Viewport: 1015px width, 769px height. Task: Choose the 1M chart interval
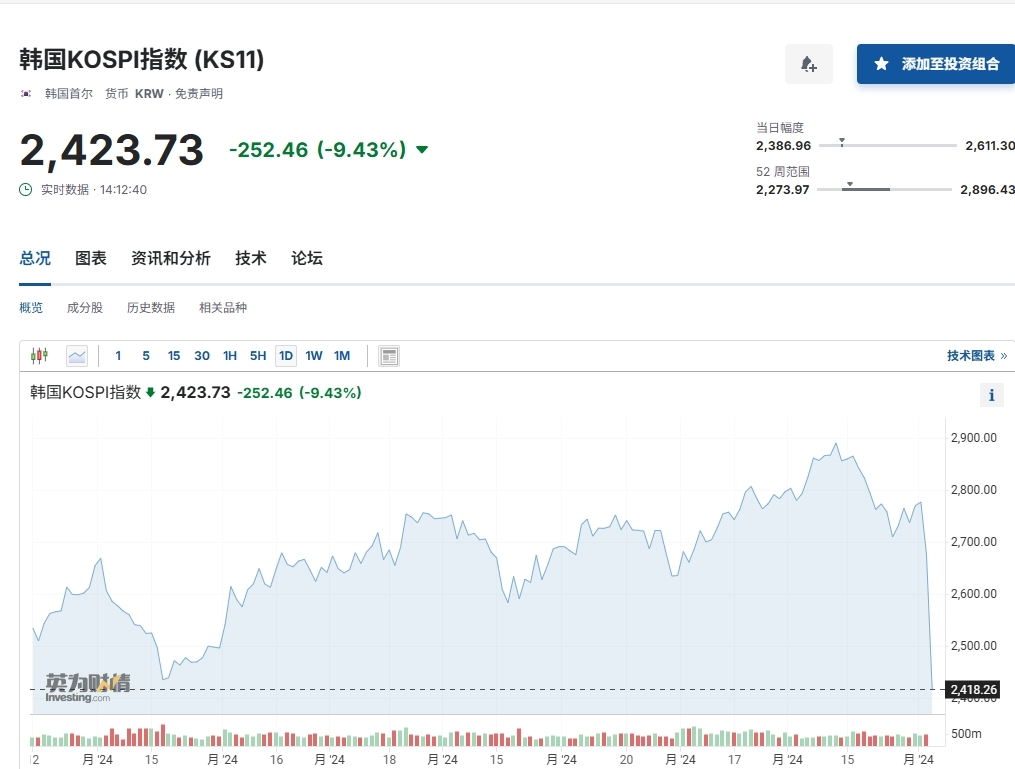342,356
